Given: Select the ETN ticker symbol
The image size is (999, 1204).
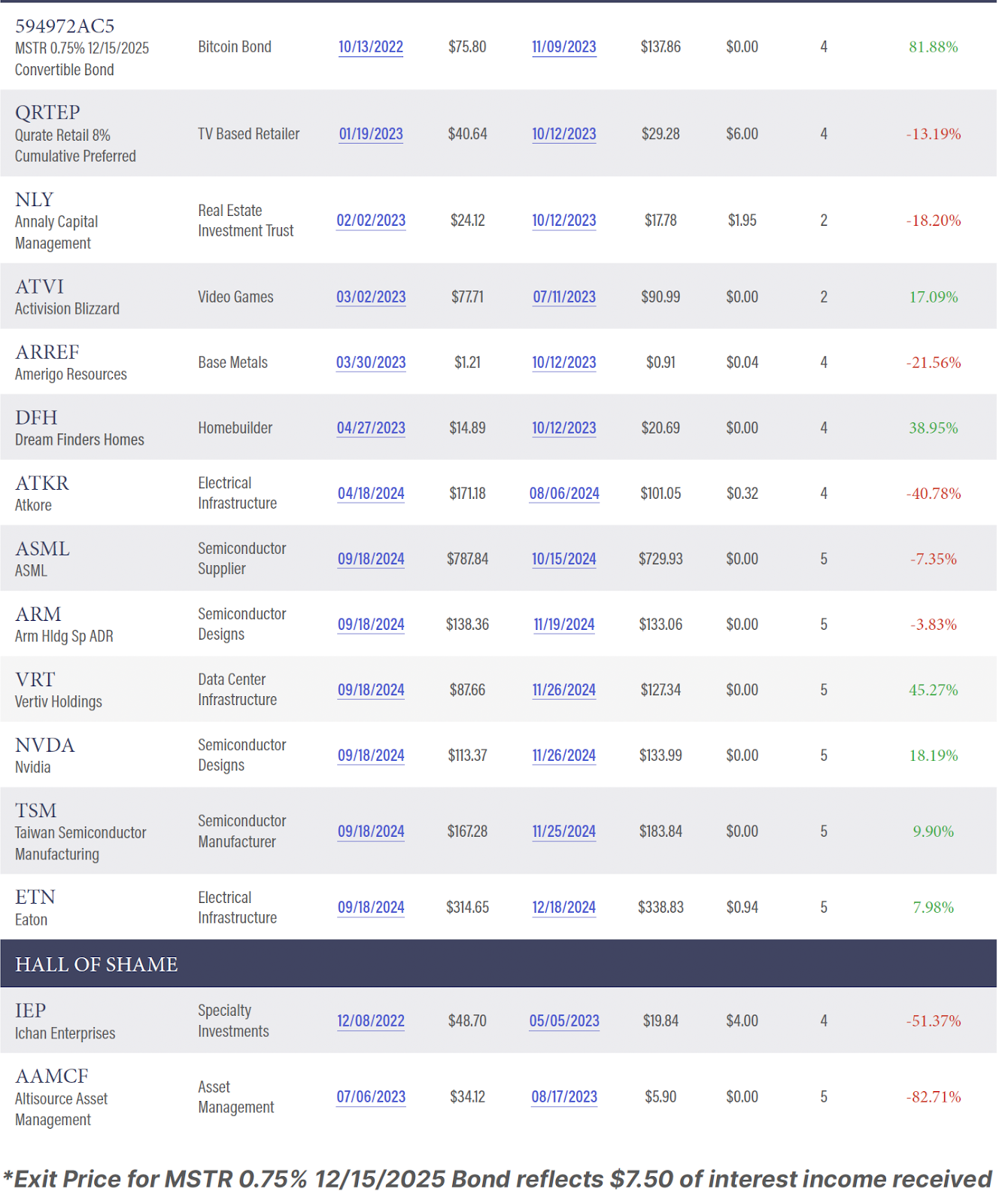Looking at the screenshot, I should coord(35,897).
